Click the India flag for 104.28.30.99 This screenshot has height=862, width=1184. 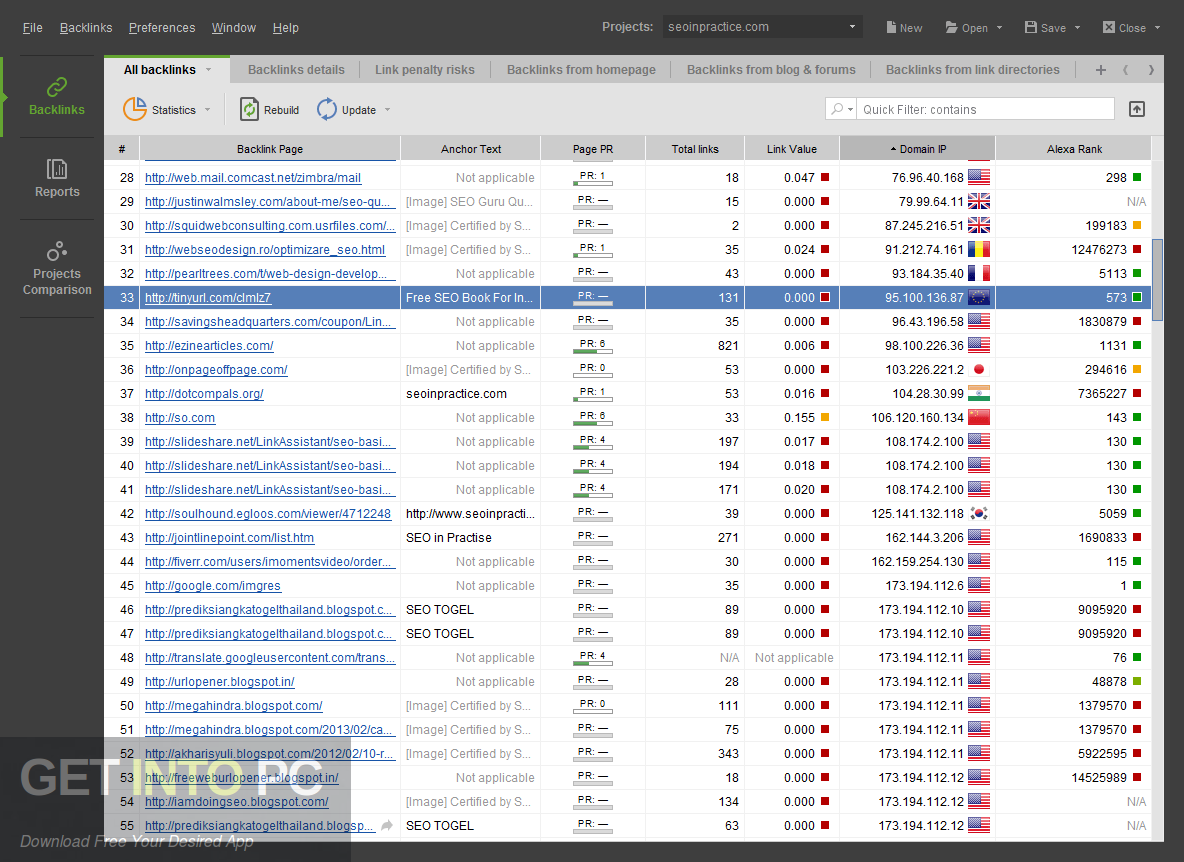979,393
